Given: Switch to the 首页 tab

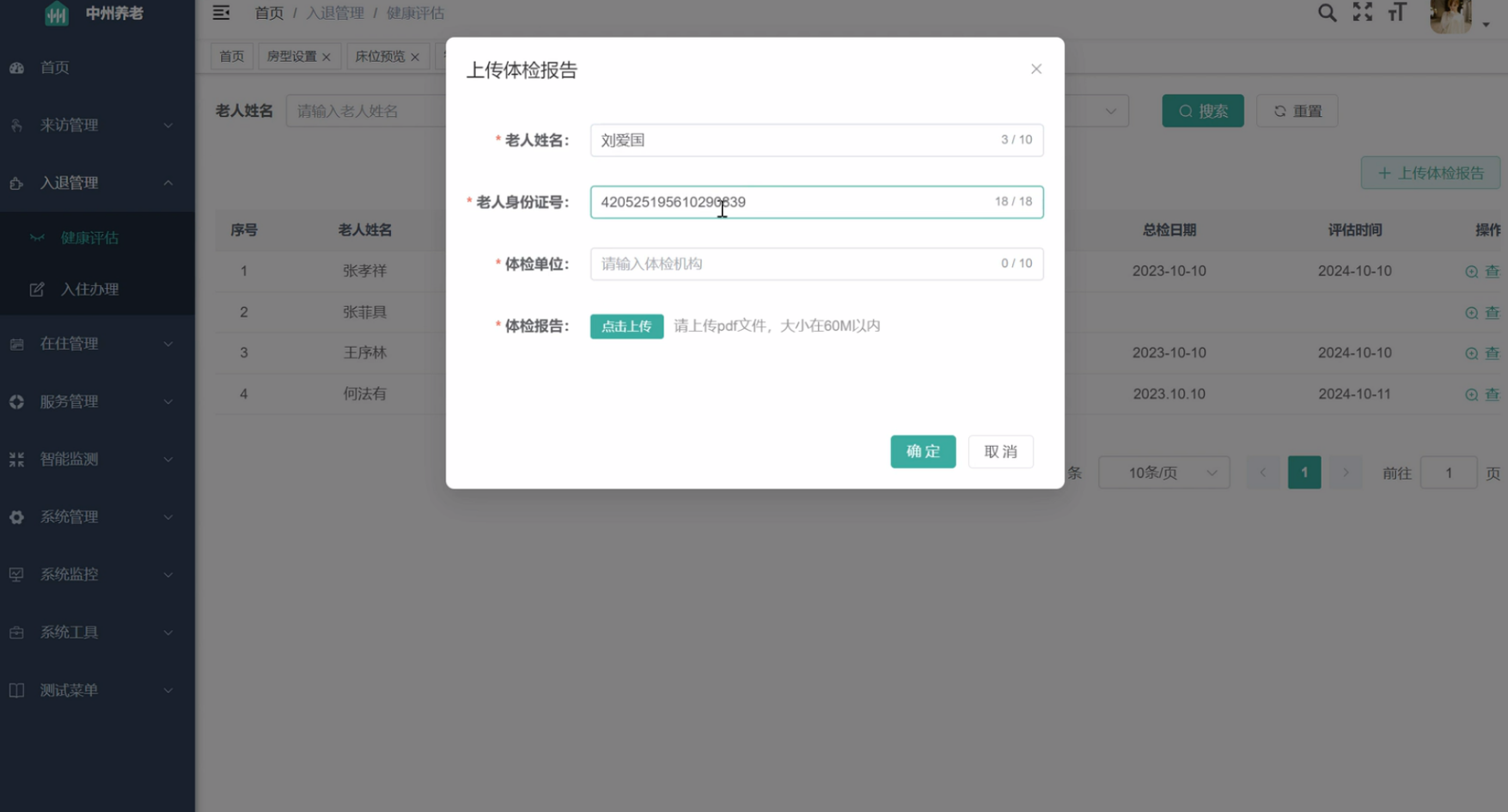Looking at the screenshot, I should [232, 57].
